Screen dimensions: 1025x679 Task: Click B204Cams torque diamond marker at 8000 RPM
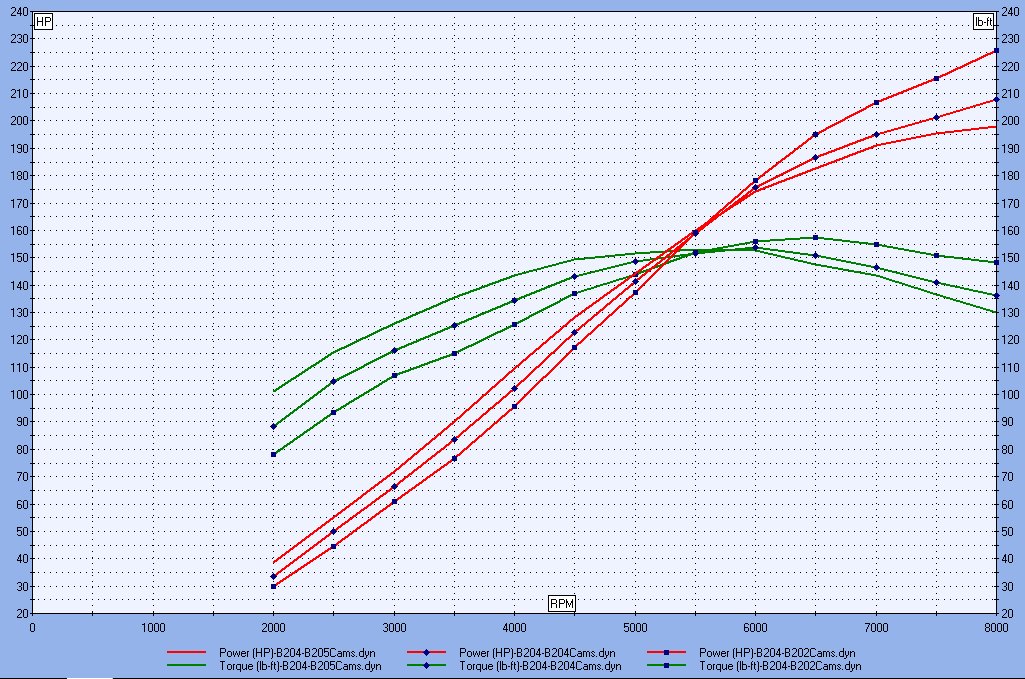click(x=996, y=296)
